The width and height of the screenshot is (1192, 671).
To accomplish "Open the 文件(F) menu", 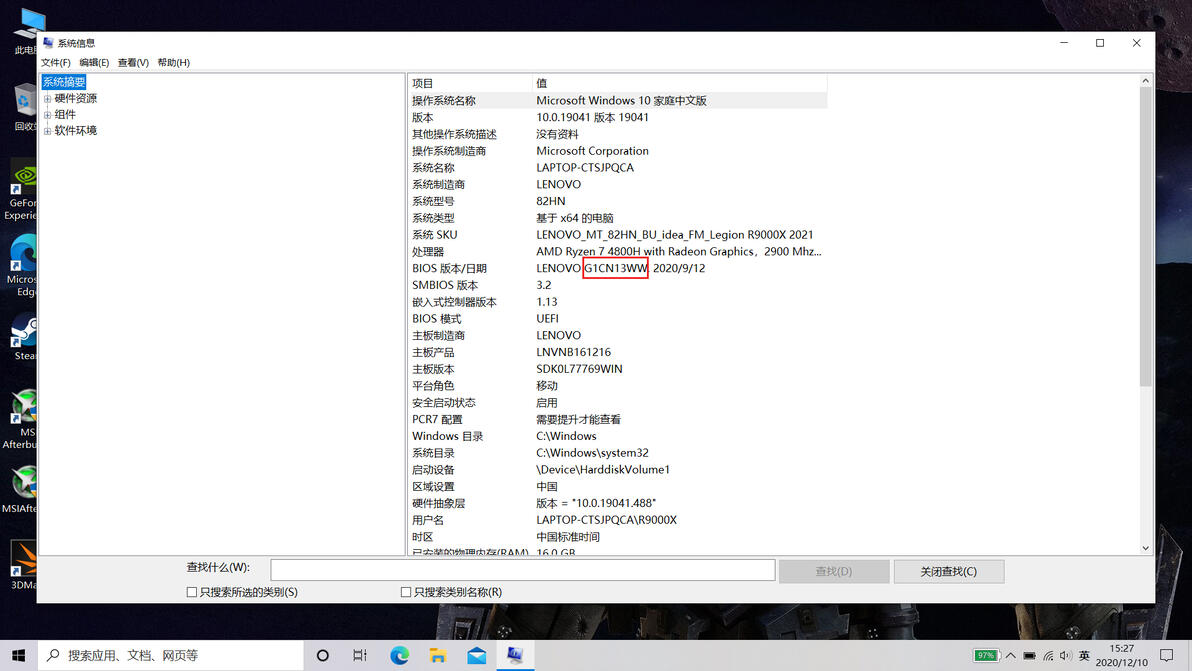I will (x=55, y=62).
